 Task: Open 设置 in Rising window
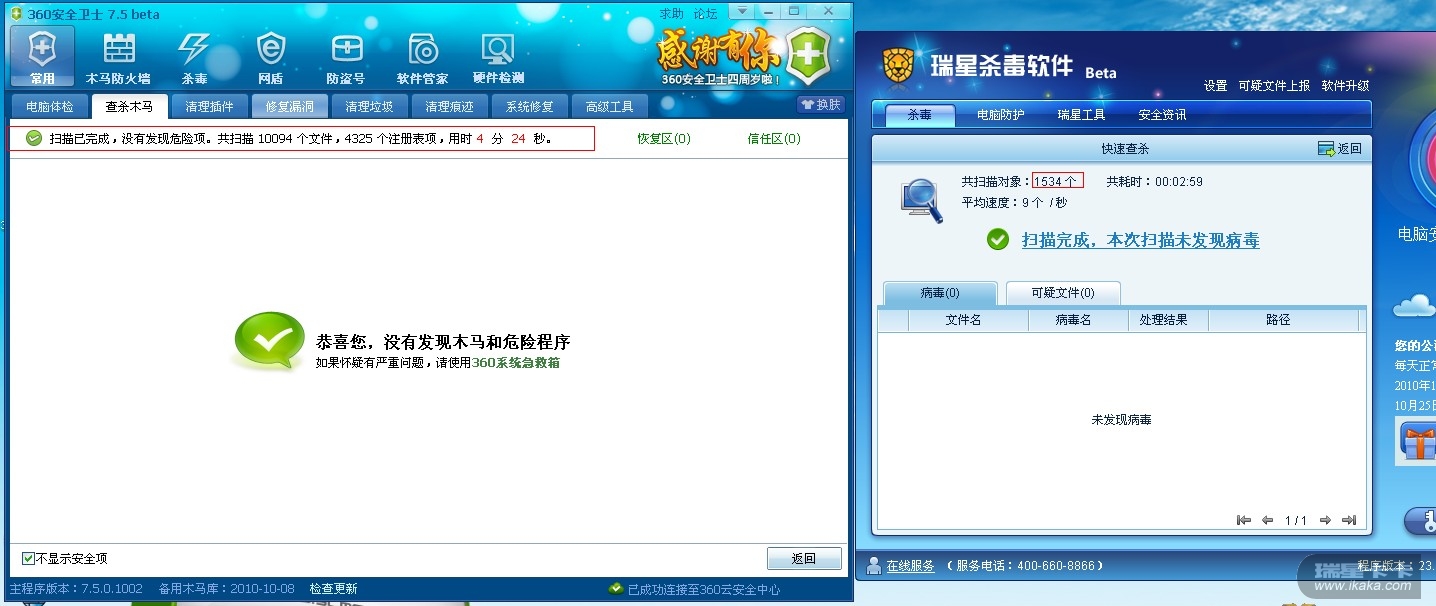click(1215, 86)
